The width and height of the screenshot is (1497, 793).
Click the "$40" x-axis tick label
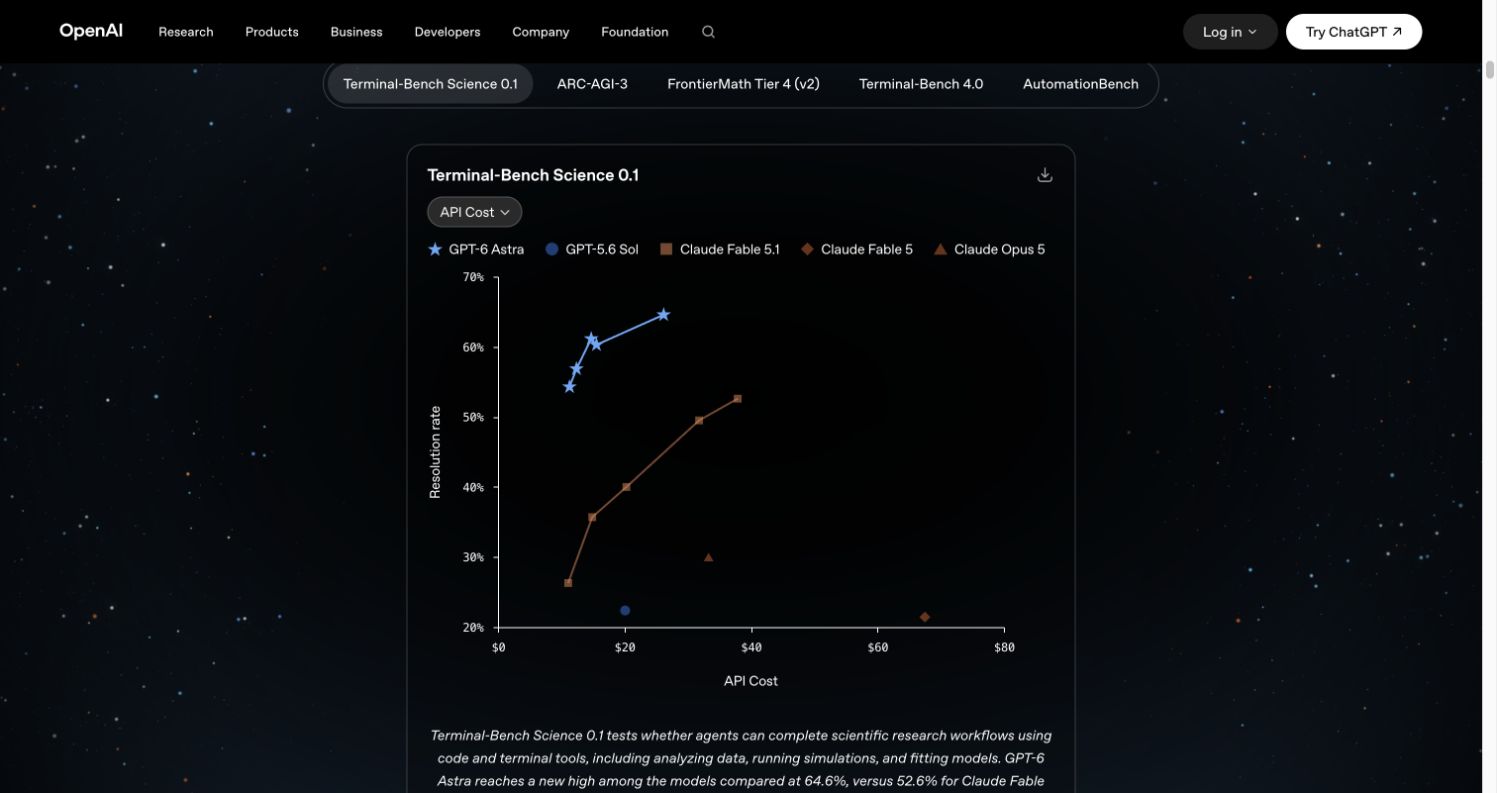click(751, 647)
